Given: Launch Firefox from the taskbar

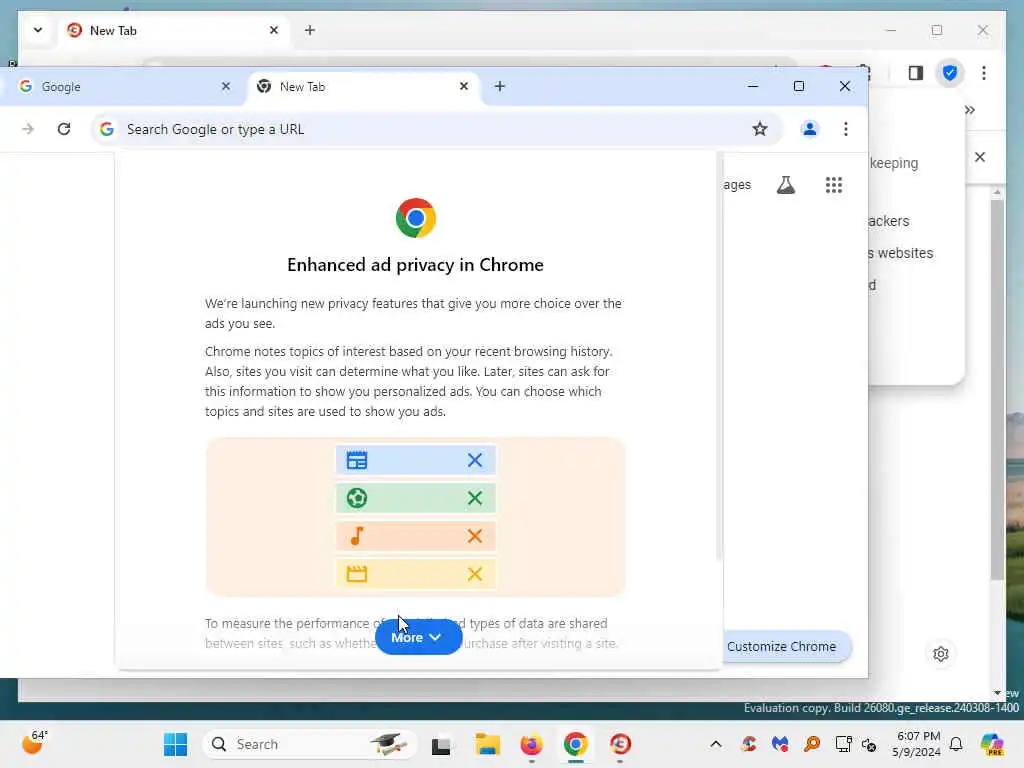Looking at the screenshot, I should pyautogui.click(x=532, y=744).
